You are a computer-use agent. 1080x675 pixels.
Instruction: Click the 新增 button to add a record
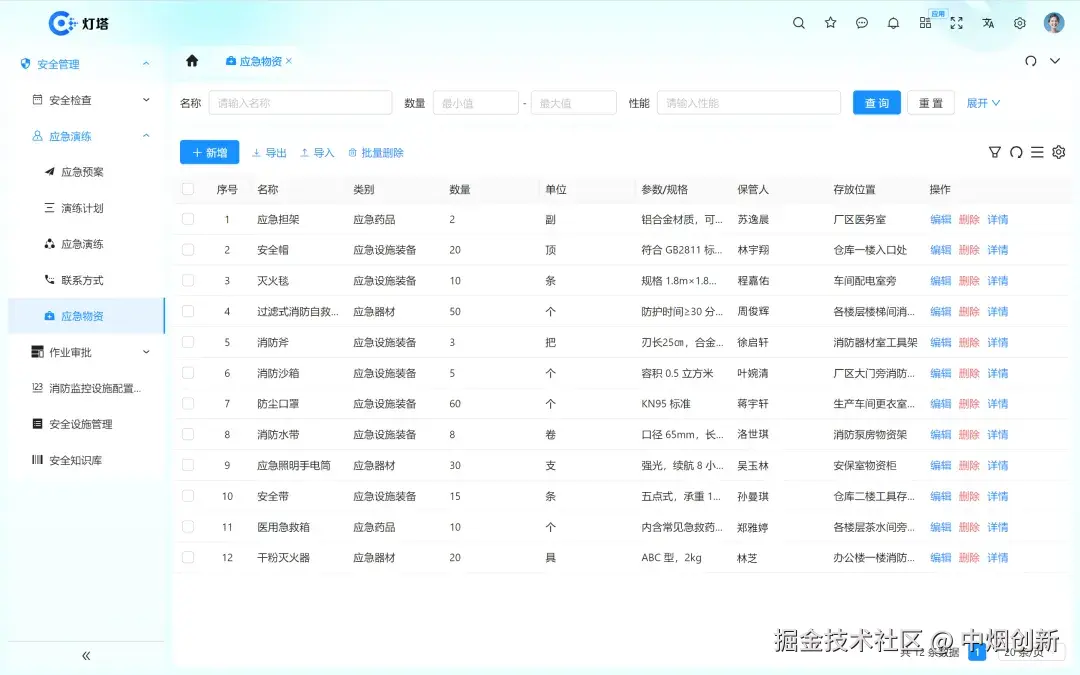(209, 152)
